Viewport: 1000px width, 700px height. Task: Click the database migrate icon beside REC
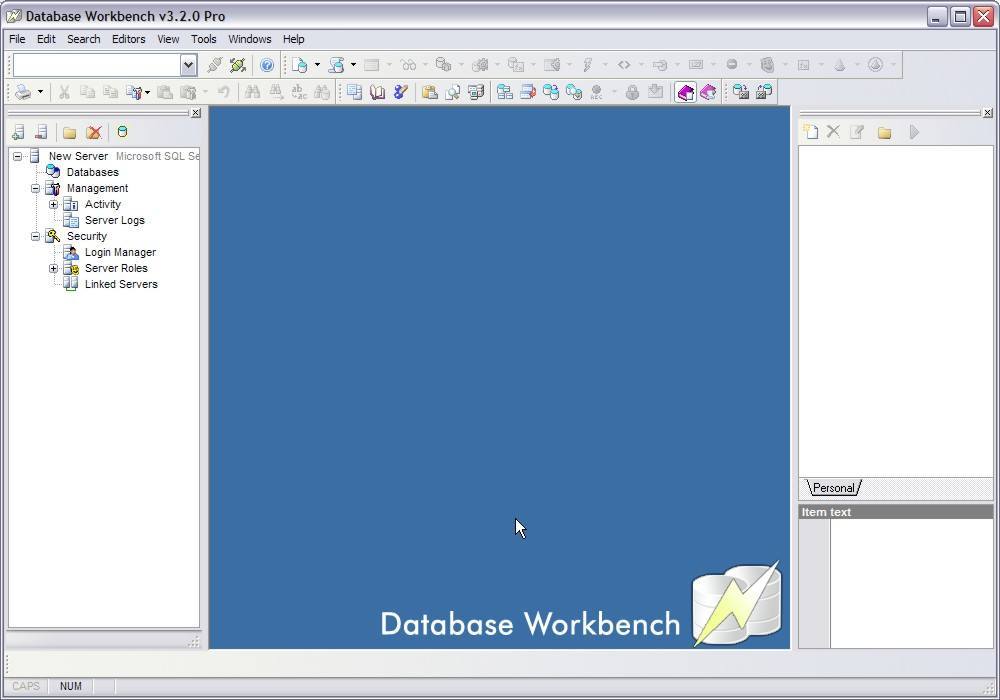573,92
